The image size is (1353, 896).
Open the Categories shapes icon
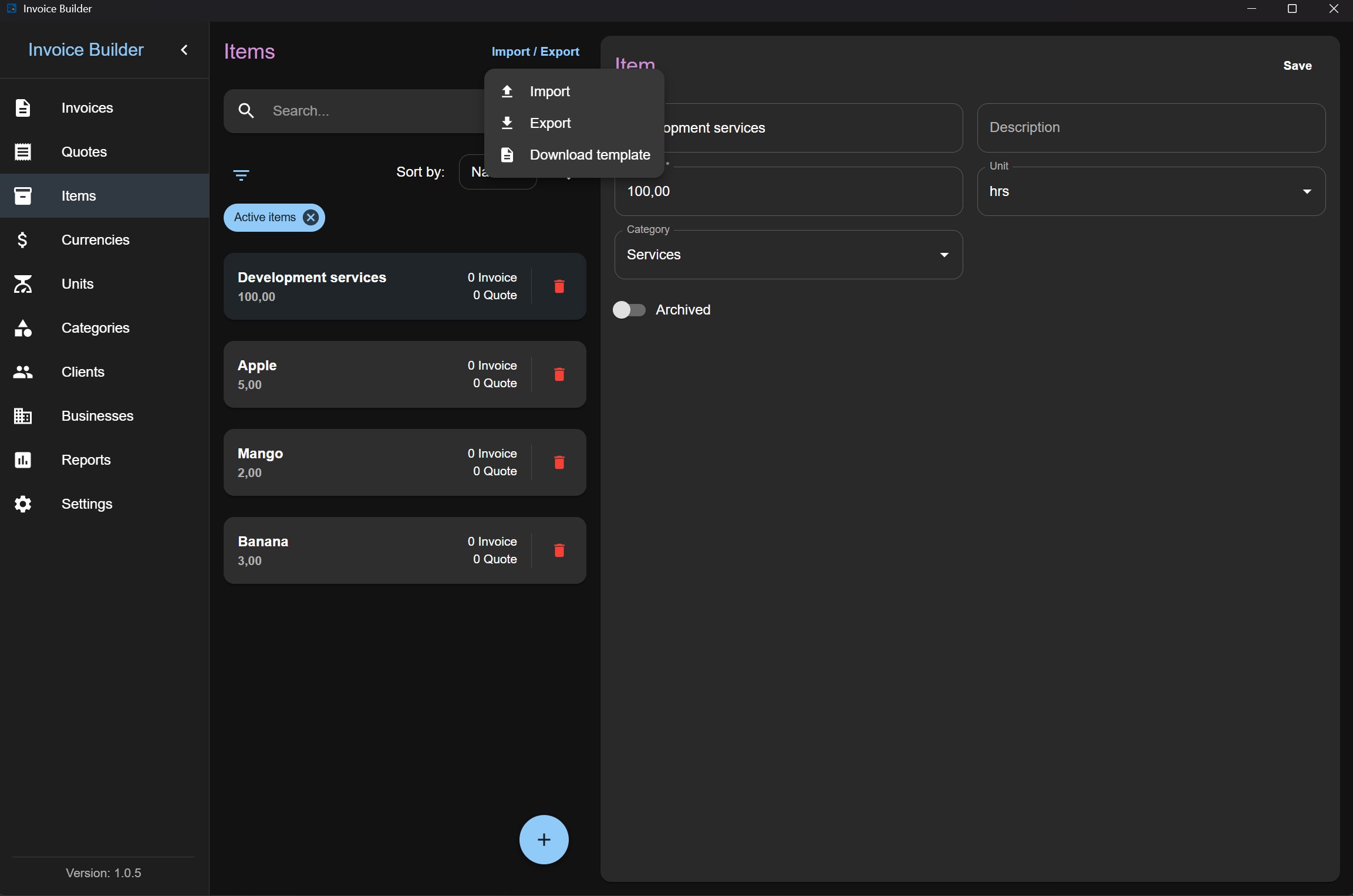(x=23, y=328)
